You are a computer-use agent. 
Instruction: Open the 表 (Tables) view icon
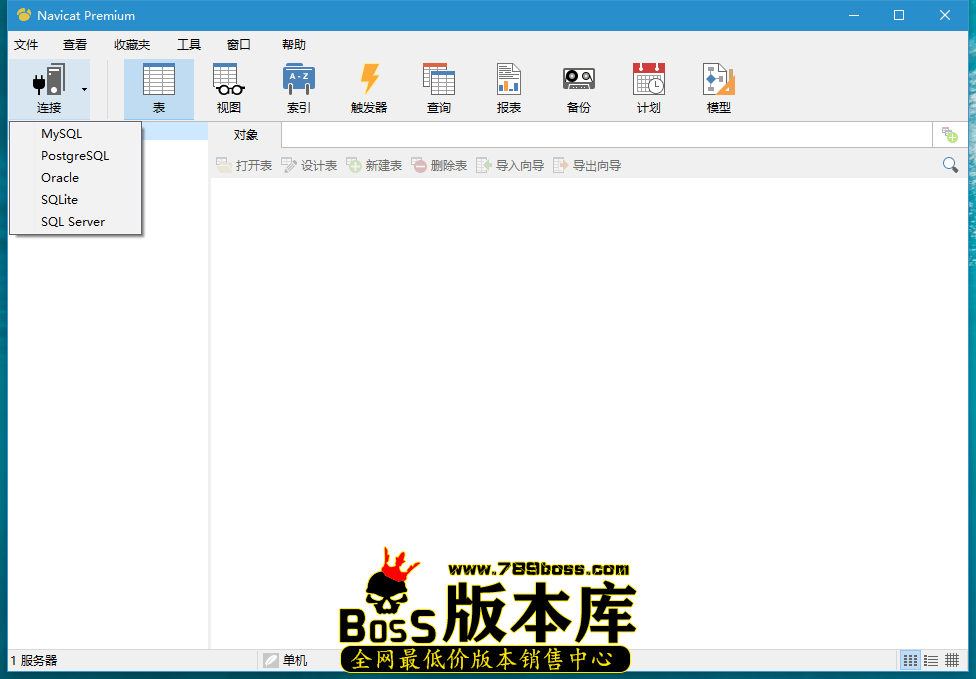[x=158, y=88]
